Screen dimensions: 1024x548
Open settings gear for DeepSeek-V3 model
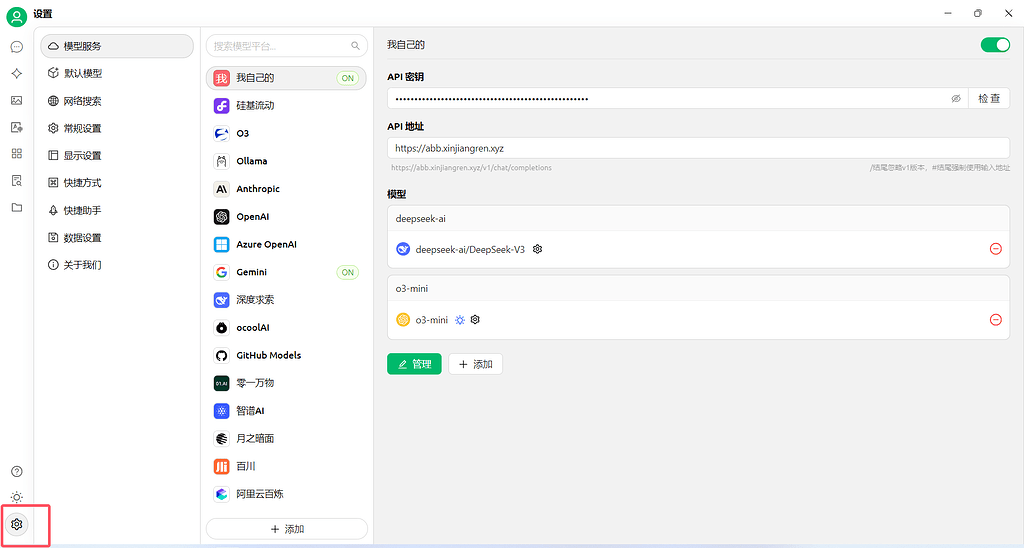click(537, 249)
